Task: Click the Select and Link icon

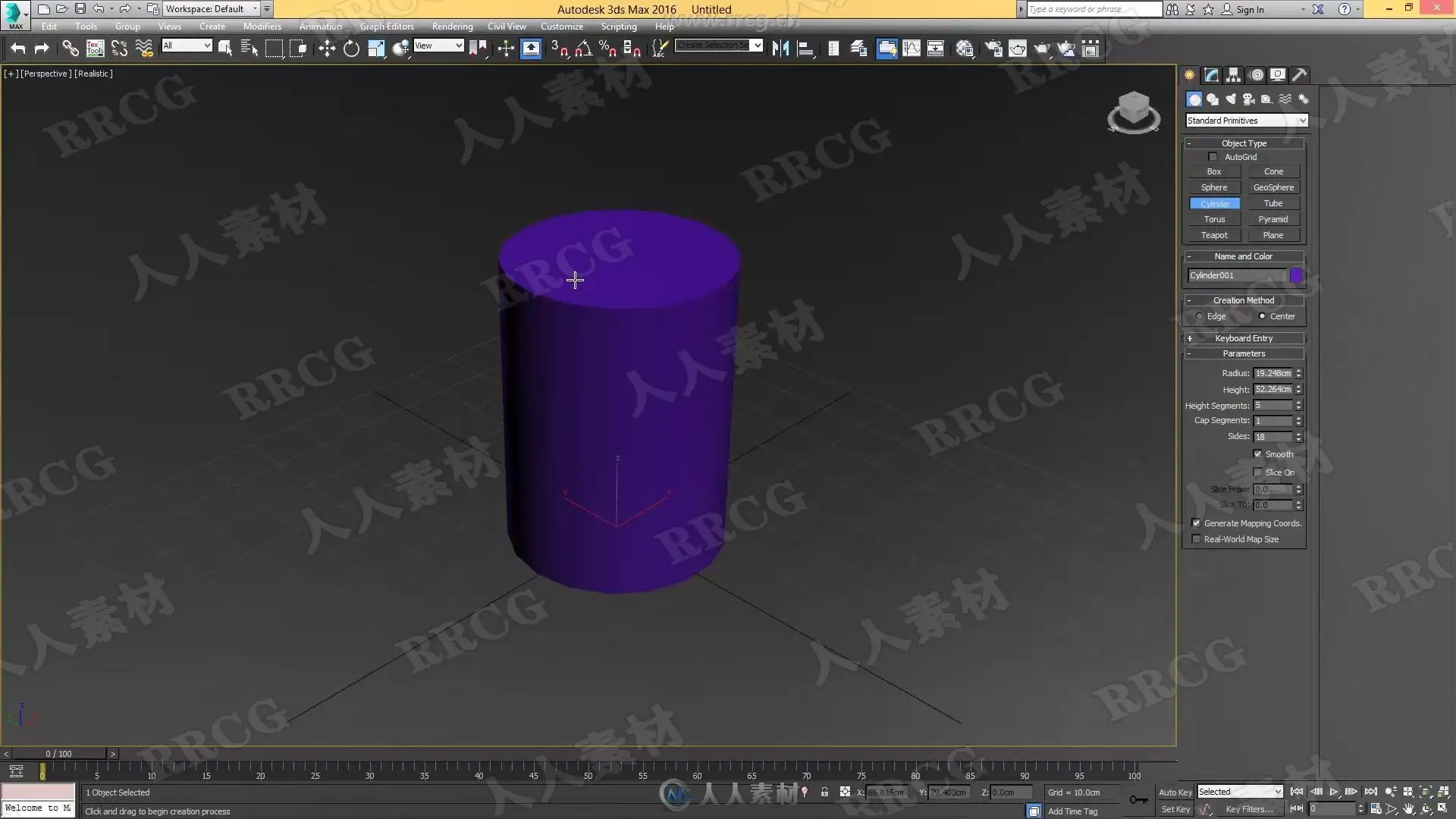Action: pos(70,49)
